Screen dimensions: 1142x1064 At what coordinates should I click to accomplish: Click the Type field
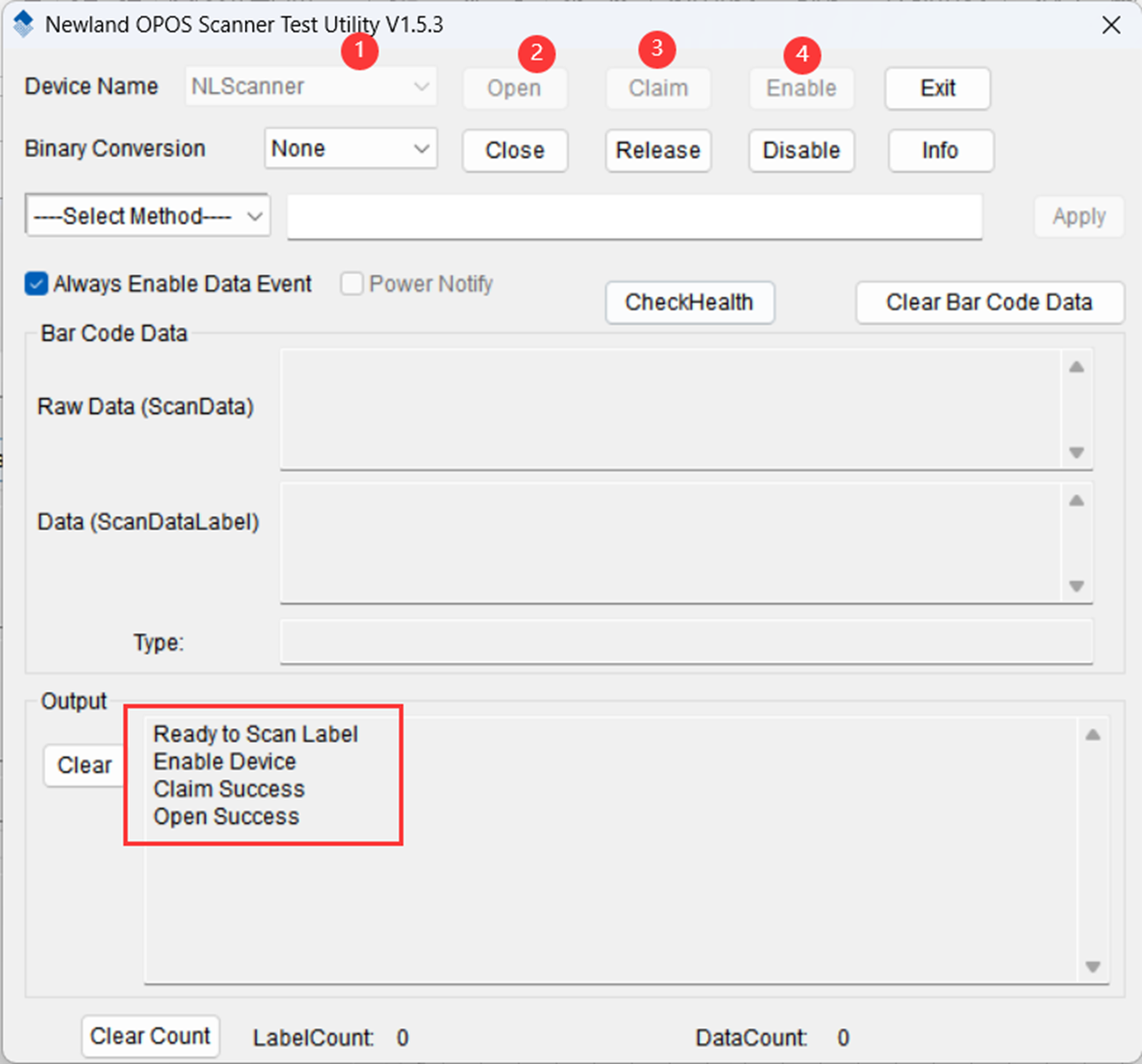point(686,642)
